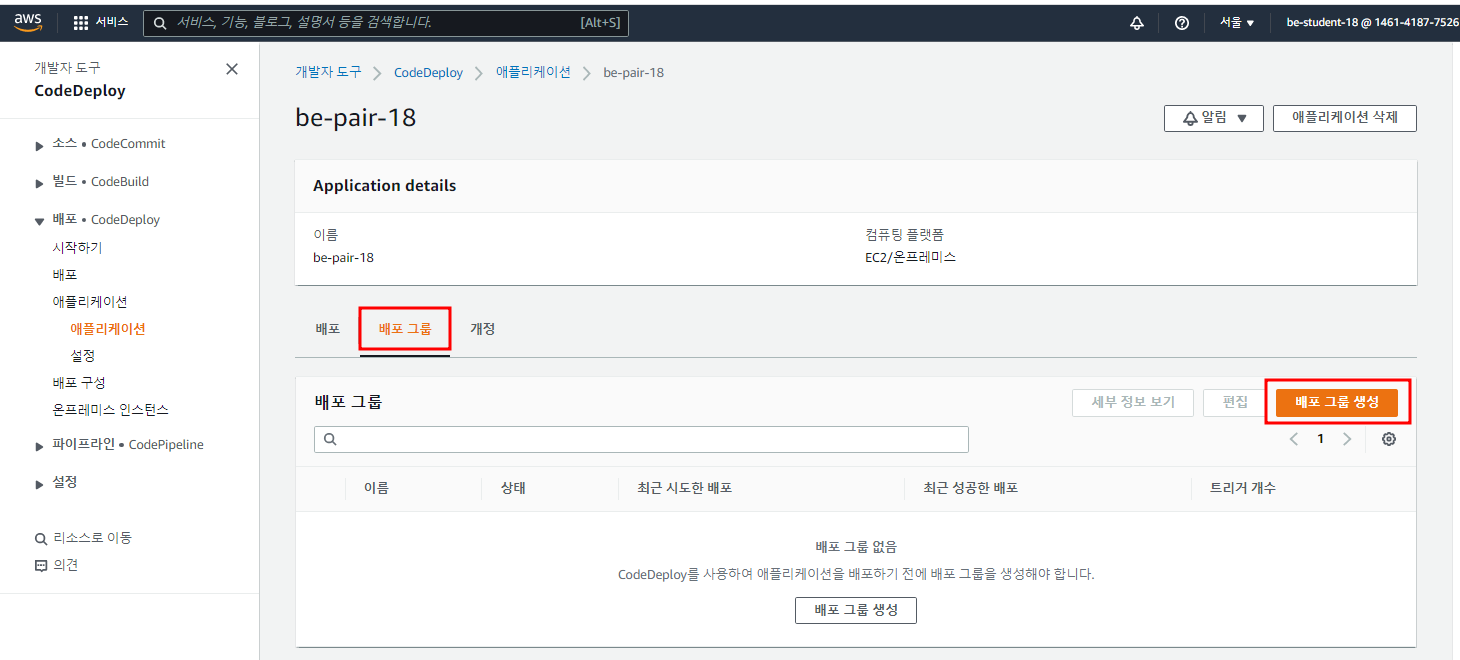Focus the deployment group search field
Image resolution: width=1460 pixels, height=660 pixels.
point(641,439)
